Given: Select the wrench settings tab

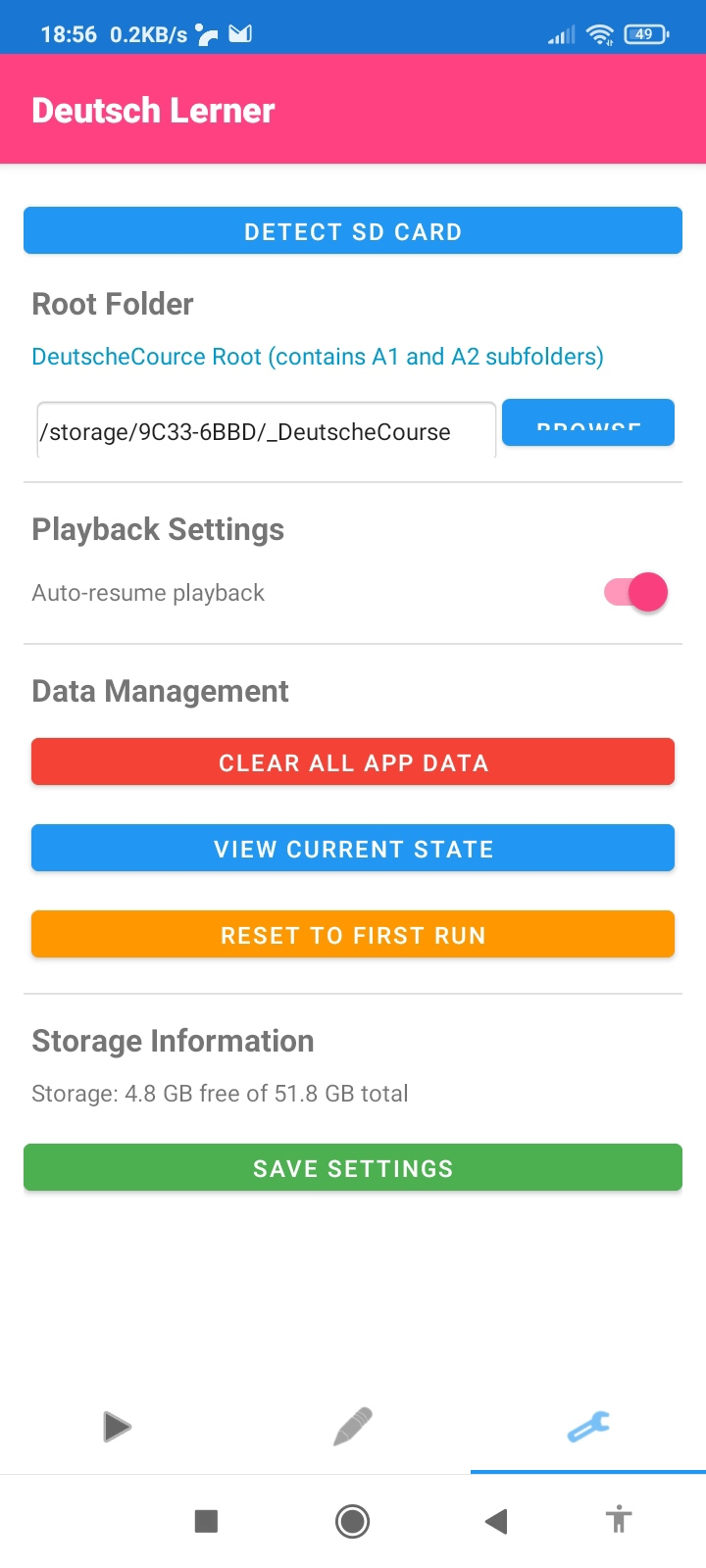Looking at the screenshot, I should 588,1426.
